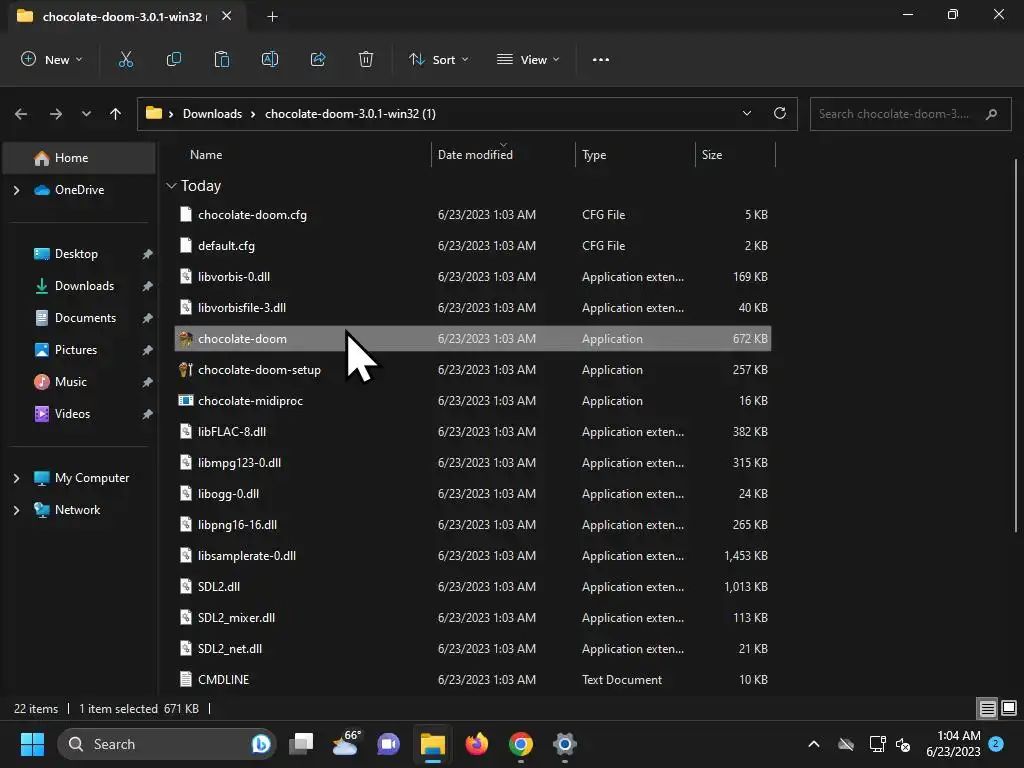1024x768 pixels.
Task: Select the CMDLINE text document
Action: click(473, 680)
